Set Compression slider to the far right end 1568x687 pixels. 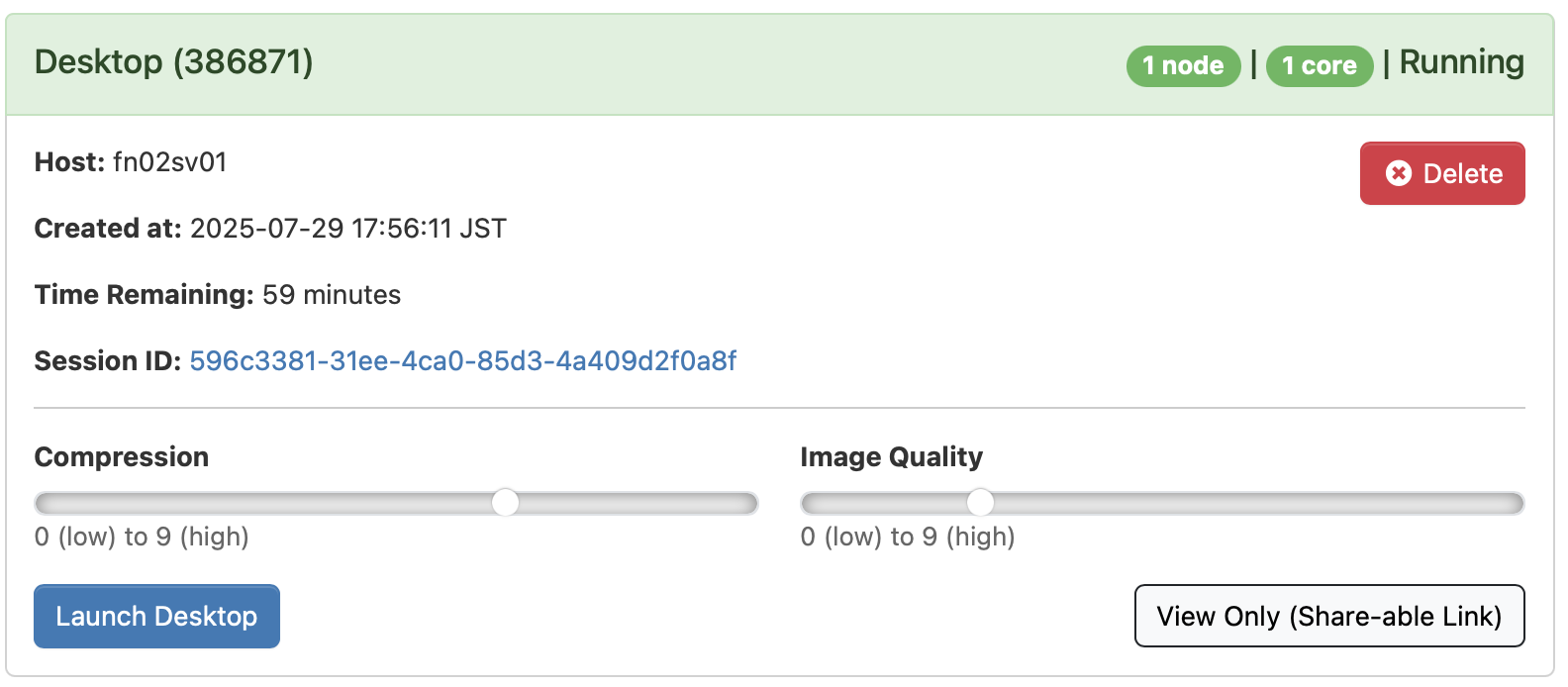pyautogui.click(x=752, y=503)
